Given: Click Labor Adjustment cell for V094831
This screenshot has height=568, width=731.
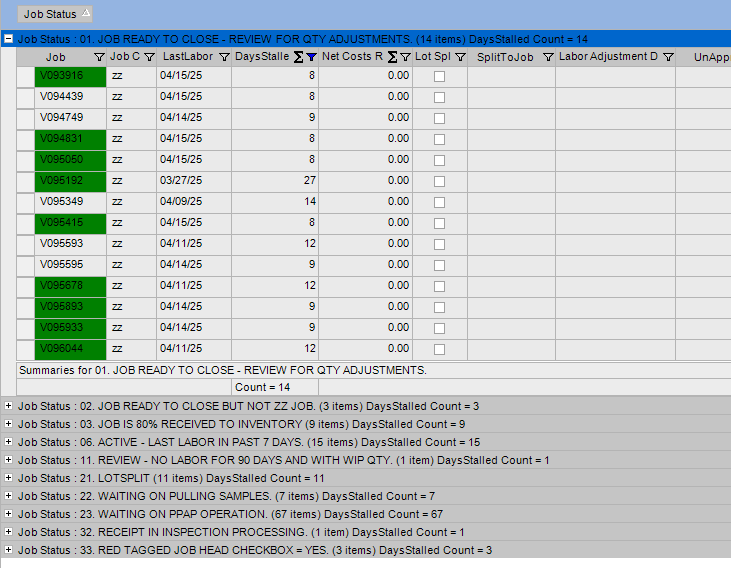Looking at the screenshot, I should tap(615, 139).
